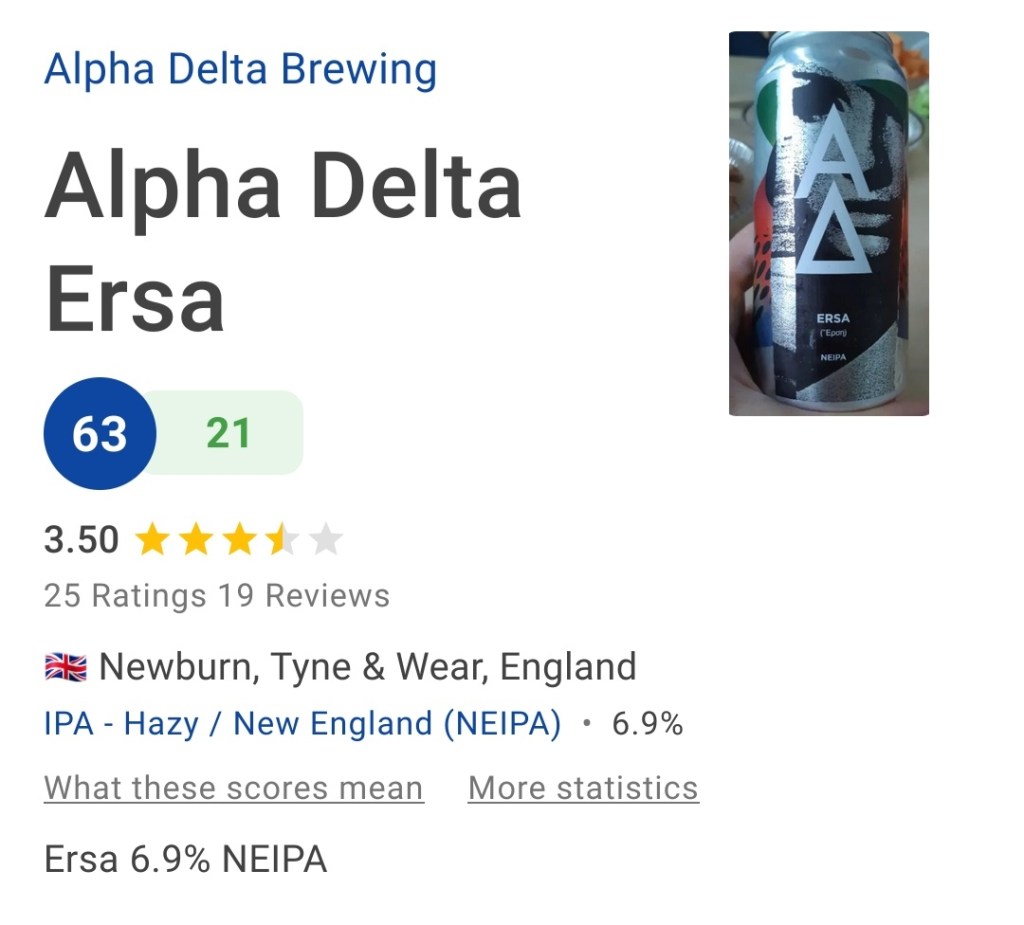
Task: Open the IPA - Hazy / New England style link
Action: tap(302, 723)
